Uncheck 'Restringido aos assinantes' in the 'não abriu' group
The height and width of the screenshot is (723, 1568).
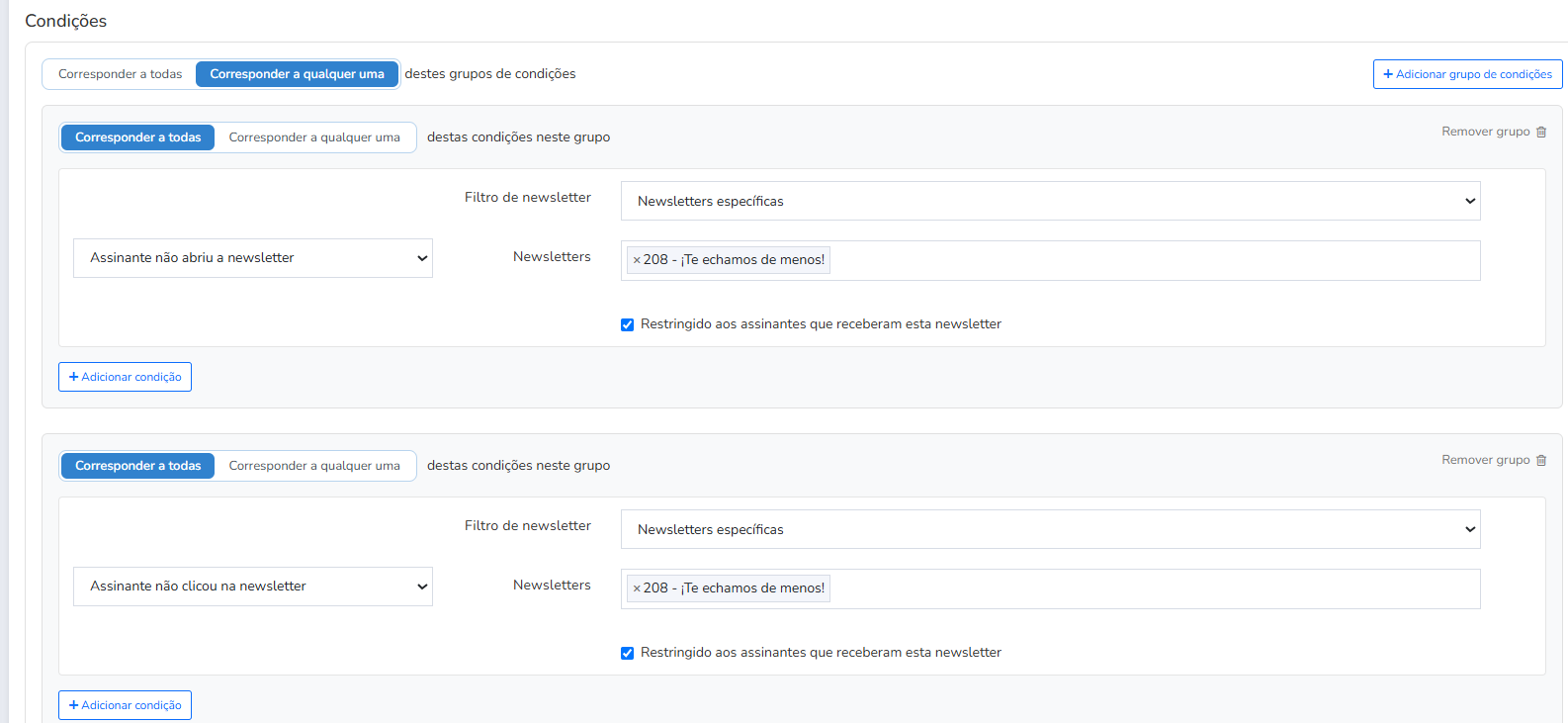click(x=627, y=324)
